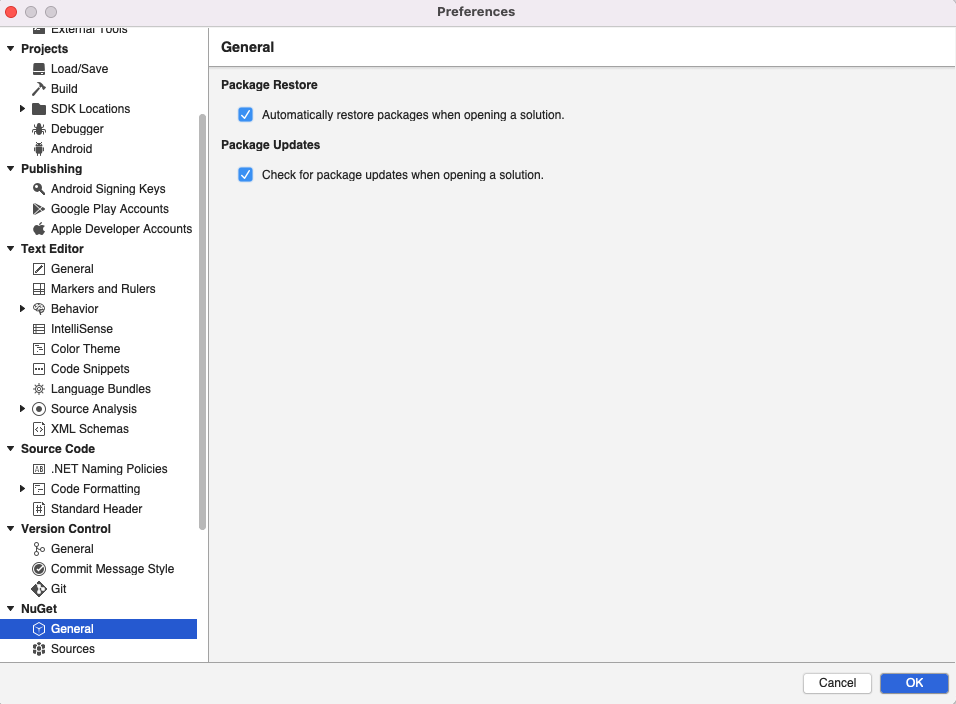Screen dimensions: 956x704
Task: Open Color Theme settings icon
Action: click(x=37, y=348)
